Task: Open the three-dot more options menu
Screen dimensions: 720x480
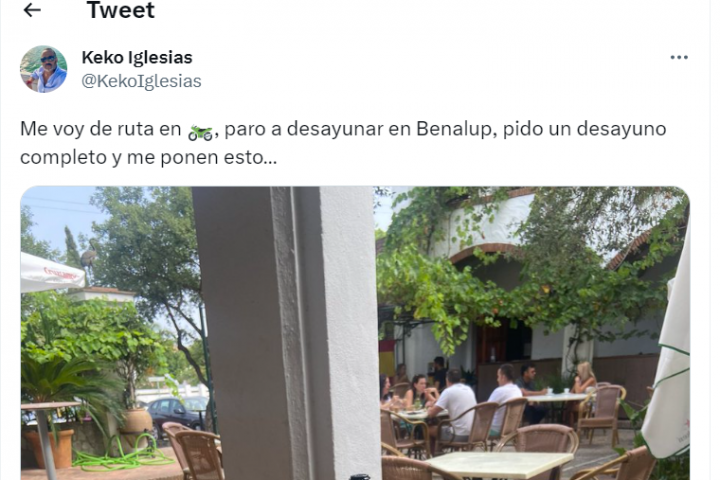Action: pyautogui.click(x=679, y=57)
